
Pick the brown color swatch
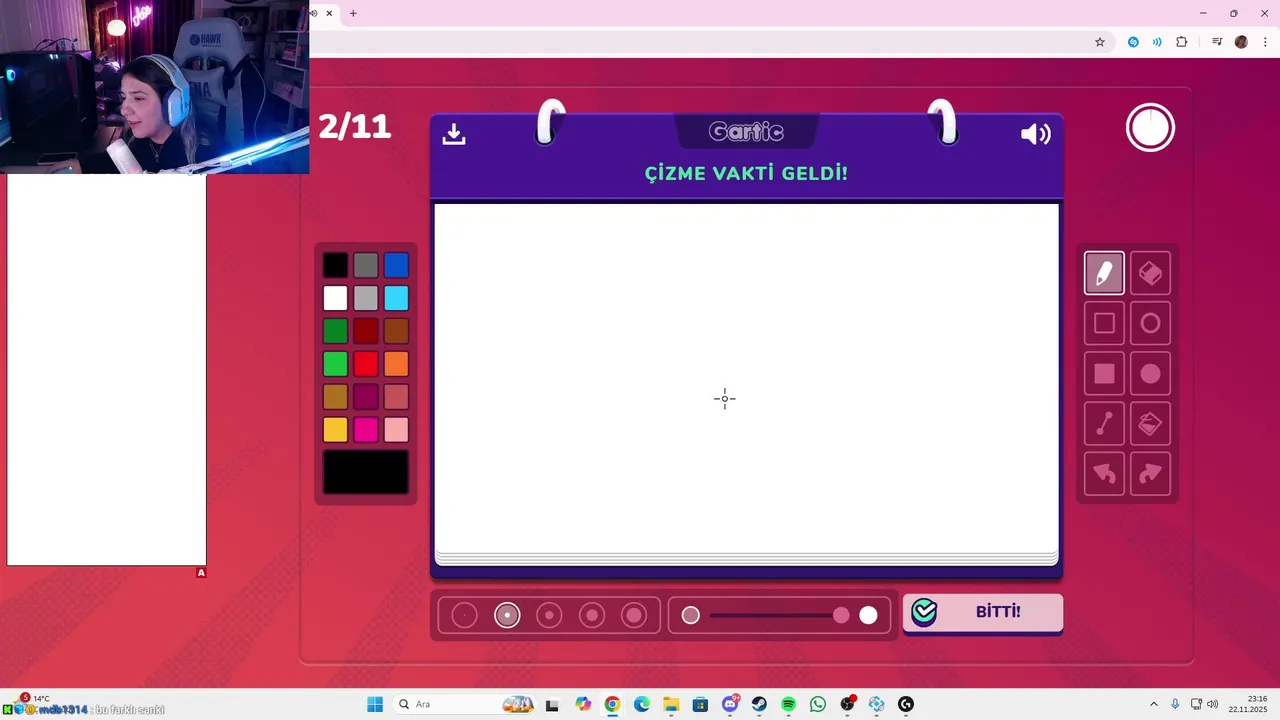396,331
